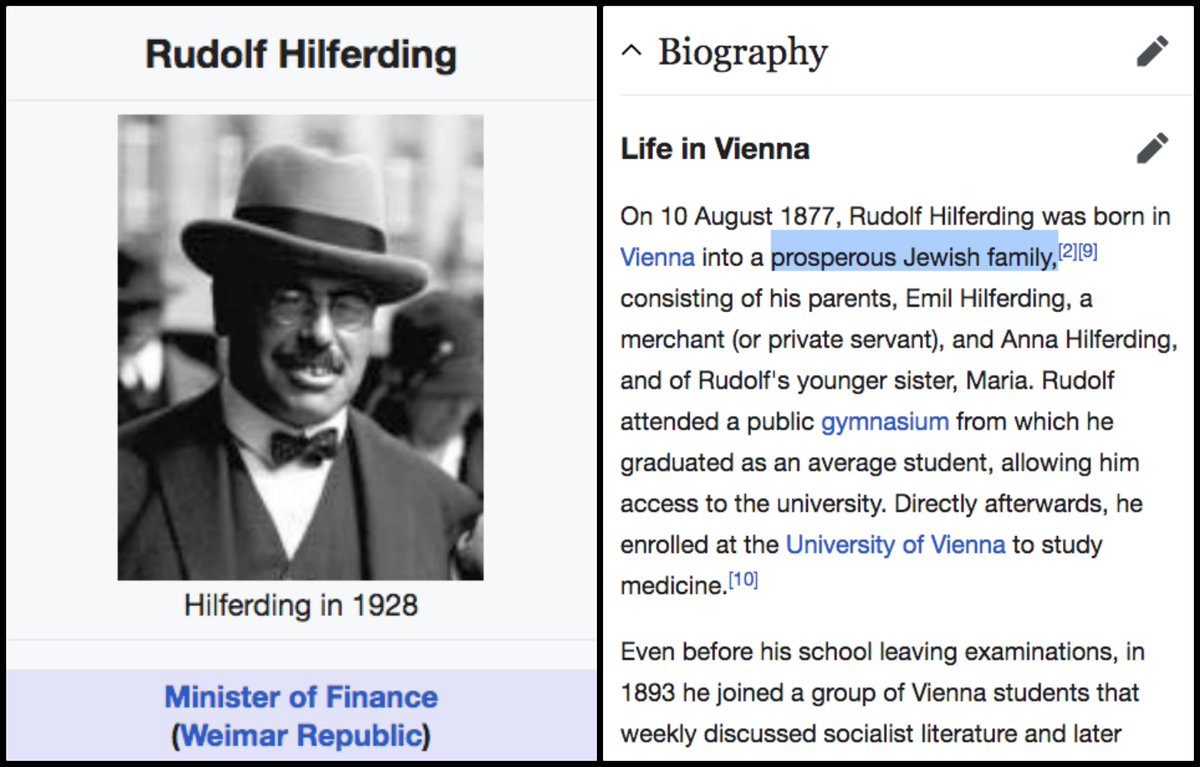This screenshot has width=1200, height=767.
Task: Click the Biography section edit pencil
Action: pos(1152,52)
